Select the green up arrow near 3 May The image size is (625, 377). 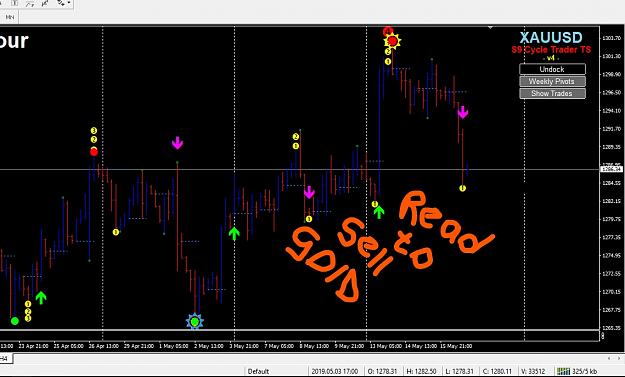(234, 234)
